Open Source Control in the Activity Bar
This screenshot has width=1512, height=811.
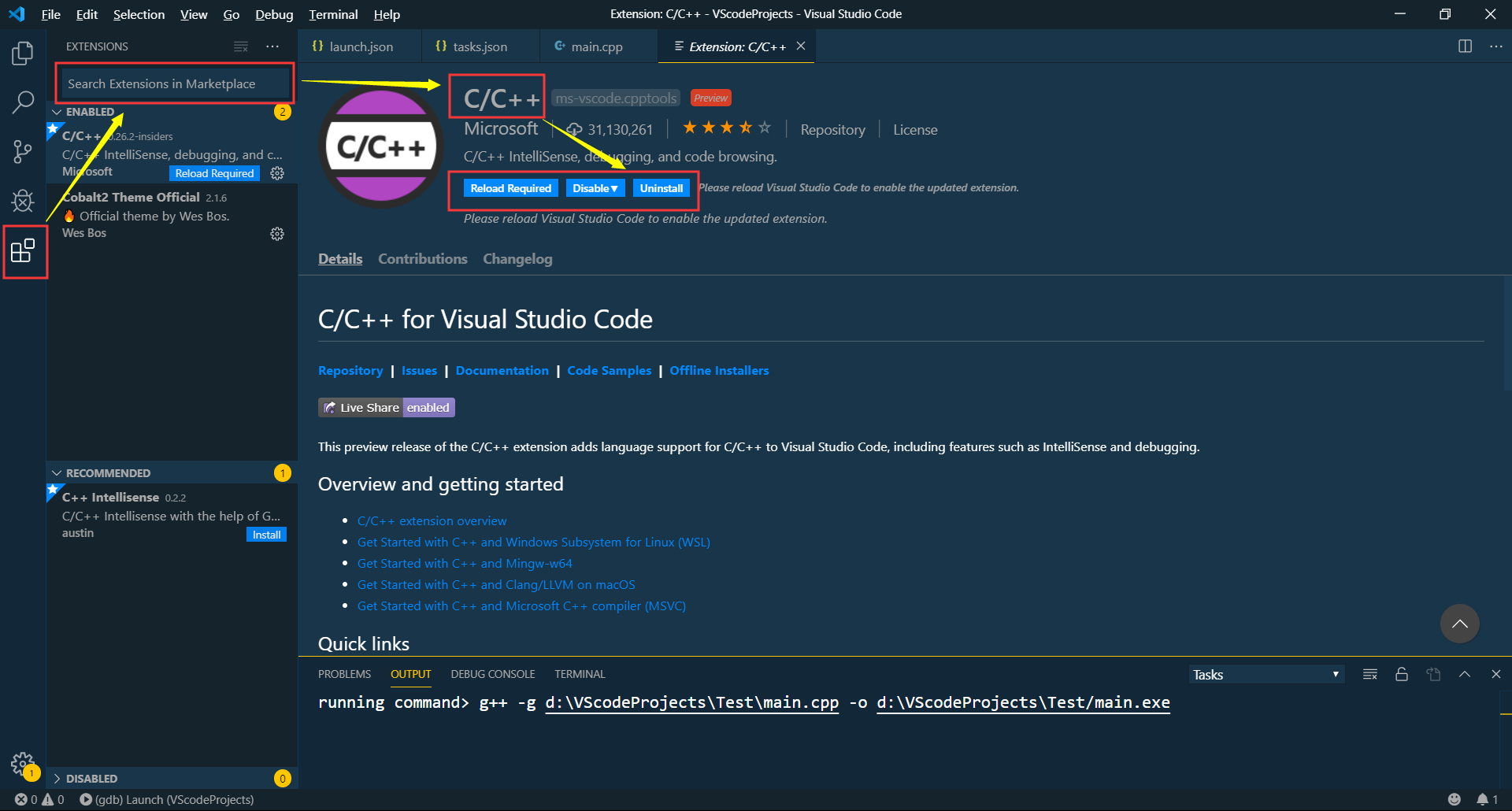pyautogui.click(x=23, y=151)
